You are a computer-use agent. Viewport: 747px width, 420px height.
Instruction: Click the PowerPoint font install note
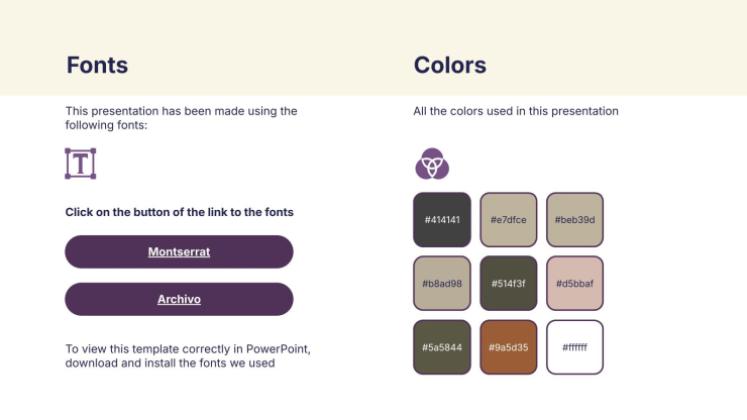[x=188, y=356]
